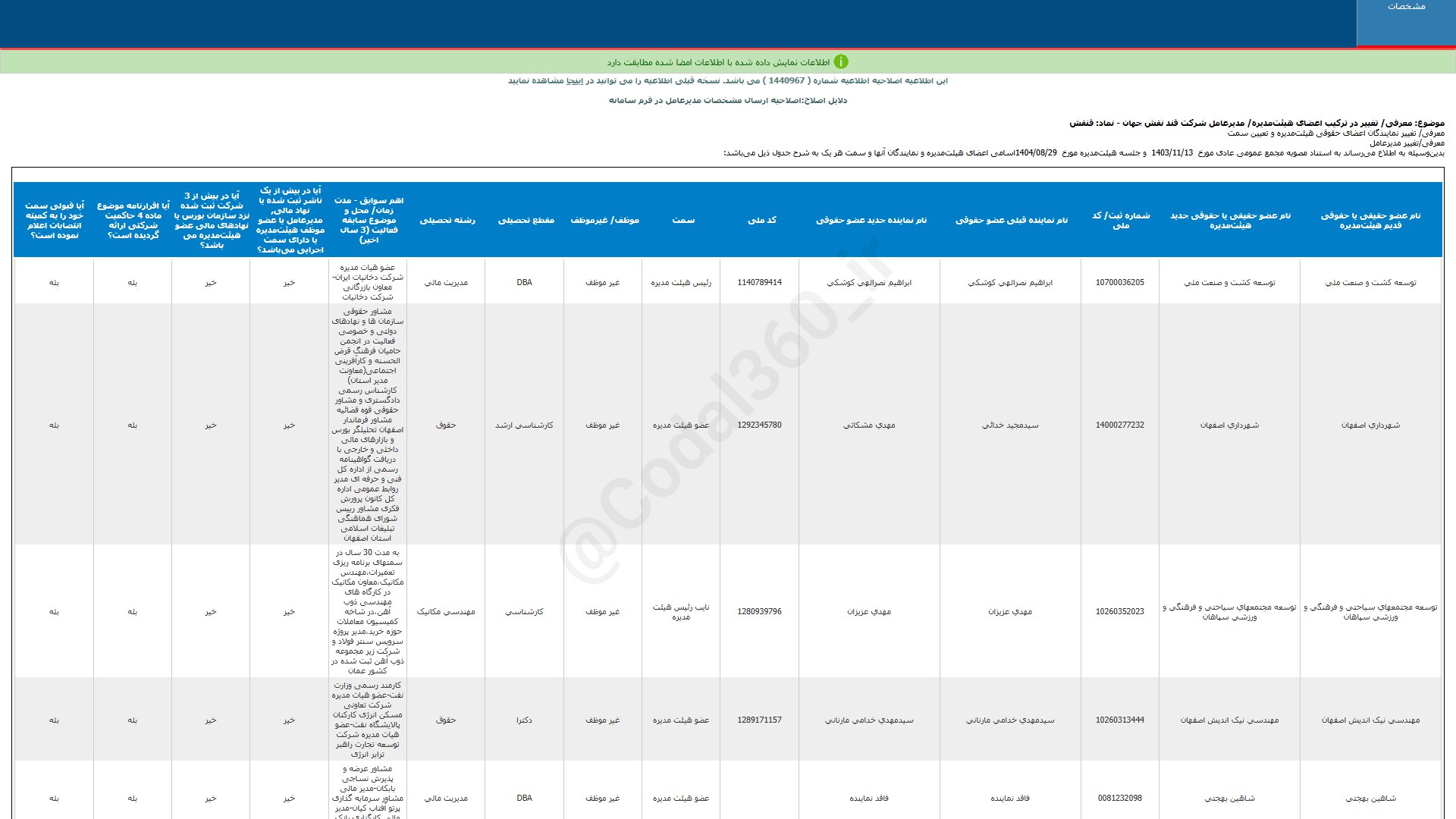1456x819 pixels.
Task: Click شاهين بهجتي old member cell
Action: click(x=1370, y=798)
